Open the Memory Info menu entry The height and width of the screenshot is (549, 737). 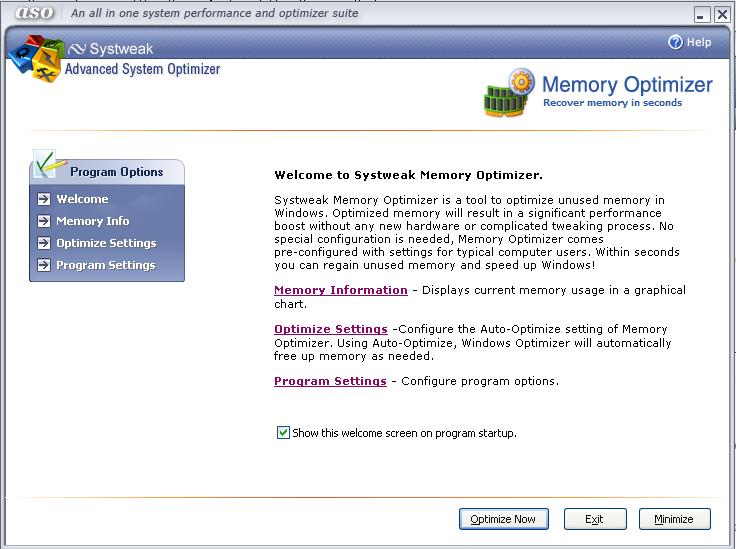click(93, 221)
